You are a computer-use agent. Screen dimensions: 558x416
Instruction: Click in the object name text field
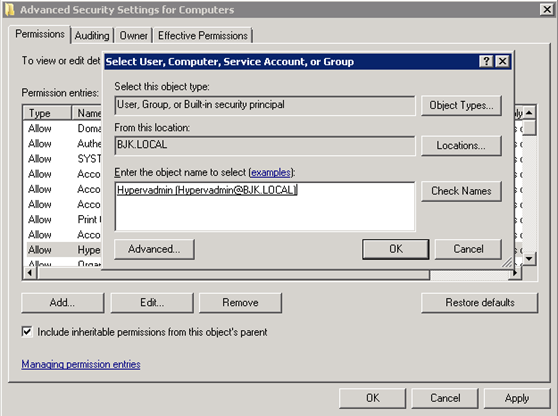(265, 206)
